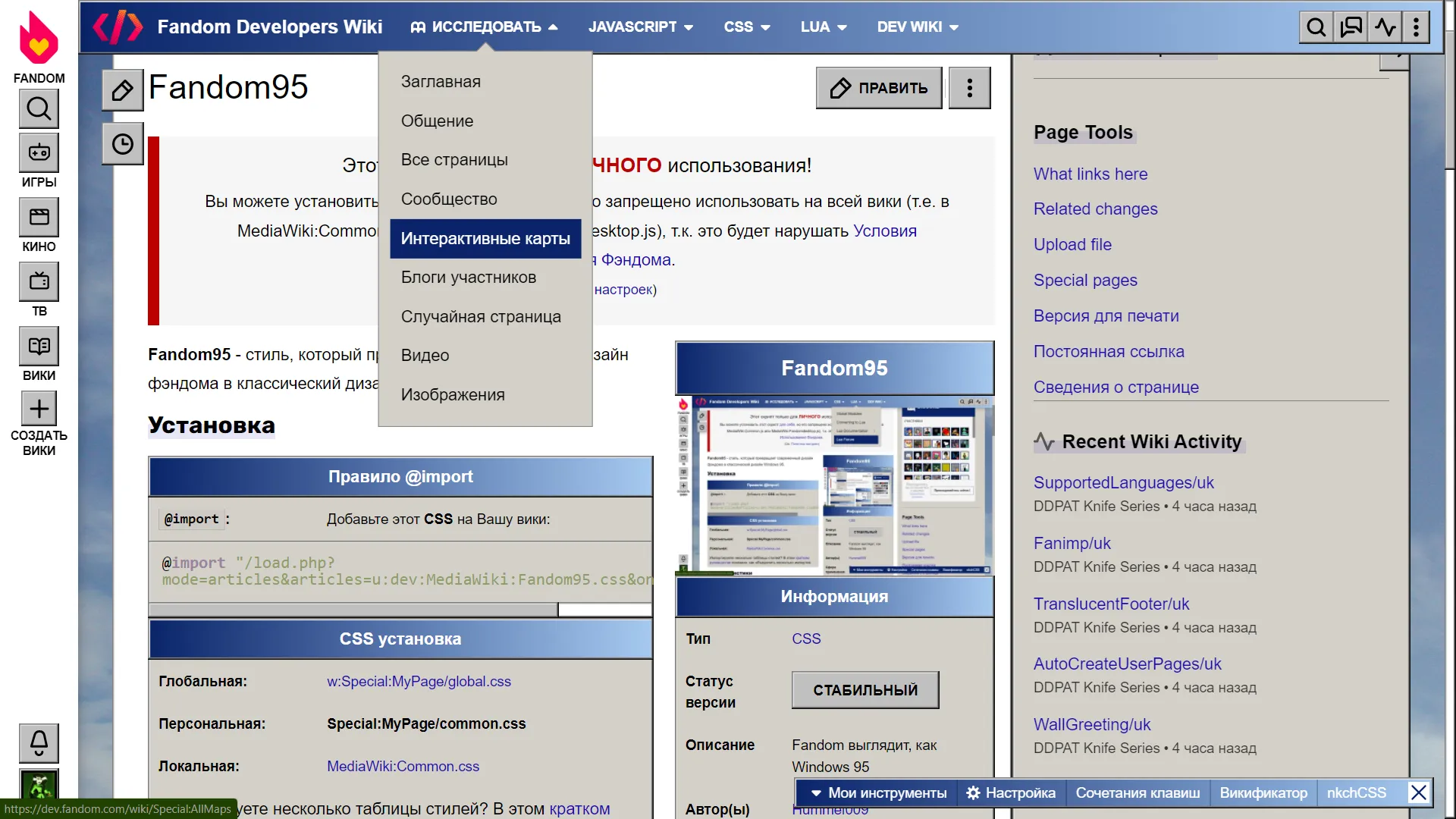1456x819 pixels.
Task: Open Fanimp/uk activity link
Action: coord(1072,543)
